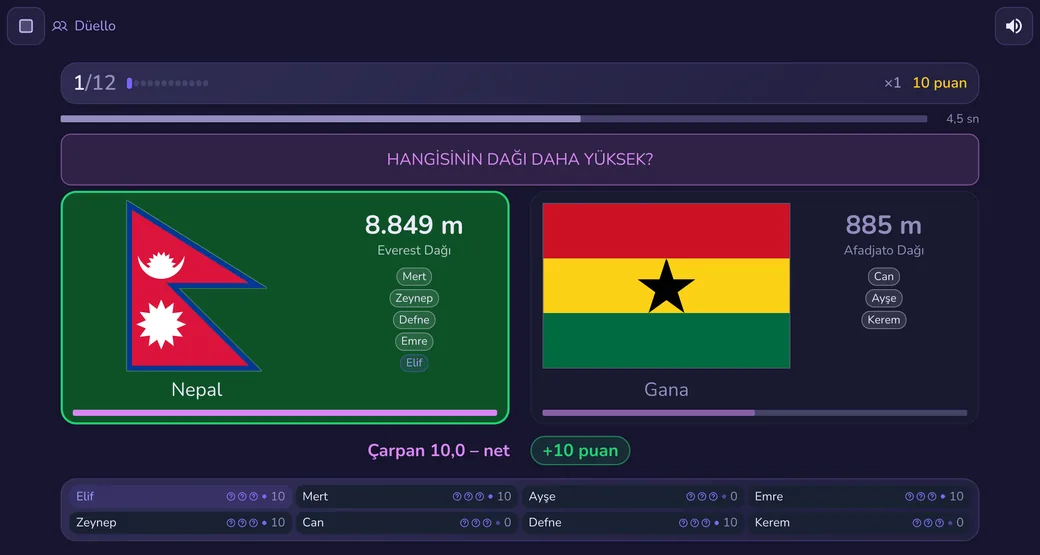Select the Gana flag image
The width and height of the screenshot is (1040, 555).
coord(666,286)
